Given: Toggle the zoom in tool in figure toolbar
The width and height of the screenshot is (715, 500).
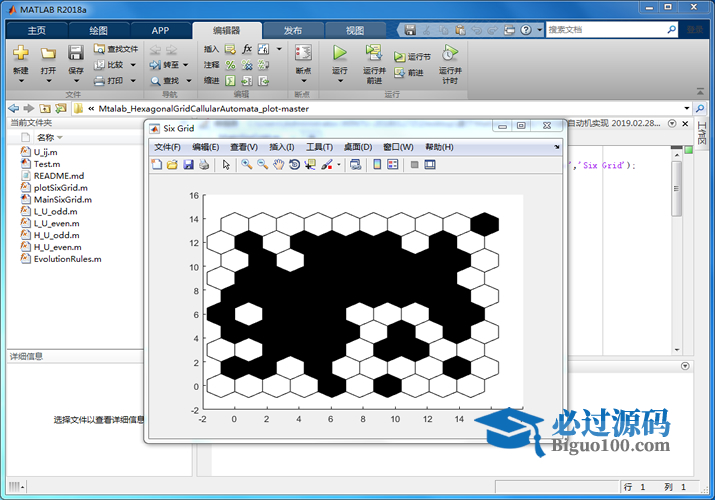Looking at the screenshot, I should click(x=246, y=164).
